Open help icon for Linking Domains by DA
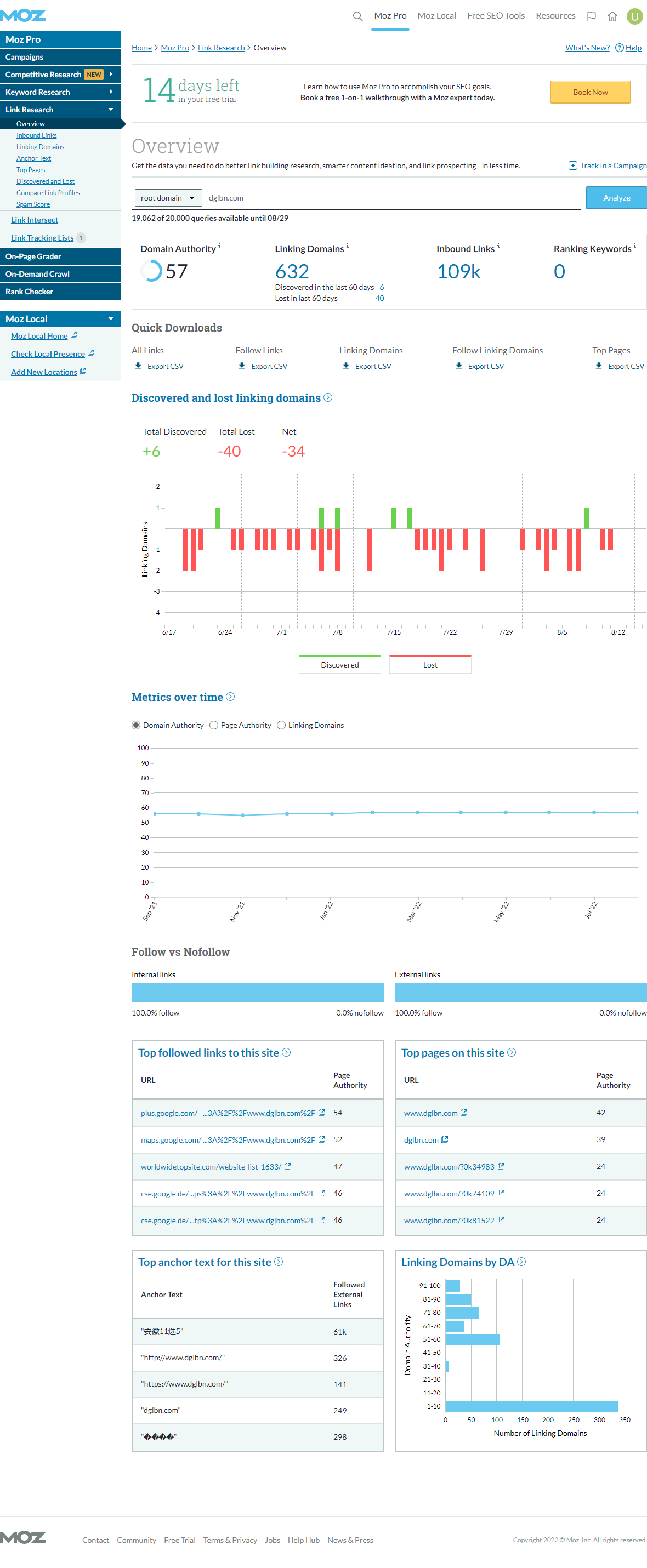The height and width of the screenshot is (1568, 647). coord(521,1262)
